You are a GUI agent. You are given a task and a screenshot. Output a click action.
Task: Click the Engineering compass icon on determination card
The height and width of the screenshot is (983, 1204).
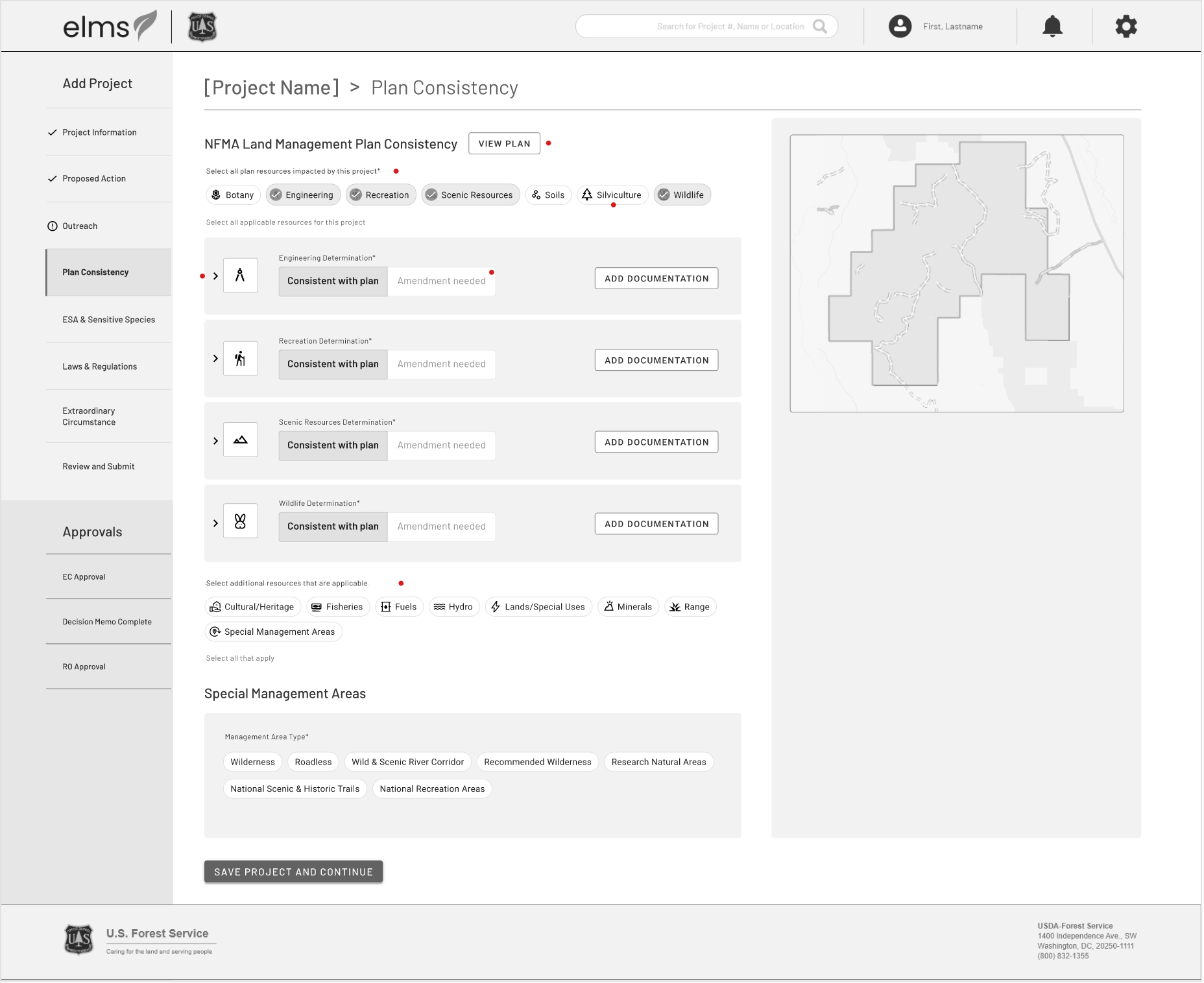coord(240,276)
